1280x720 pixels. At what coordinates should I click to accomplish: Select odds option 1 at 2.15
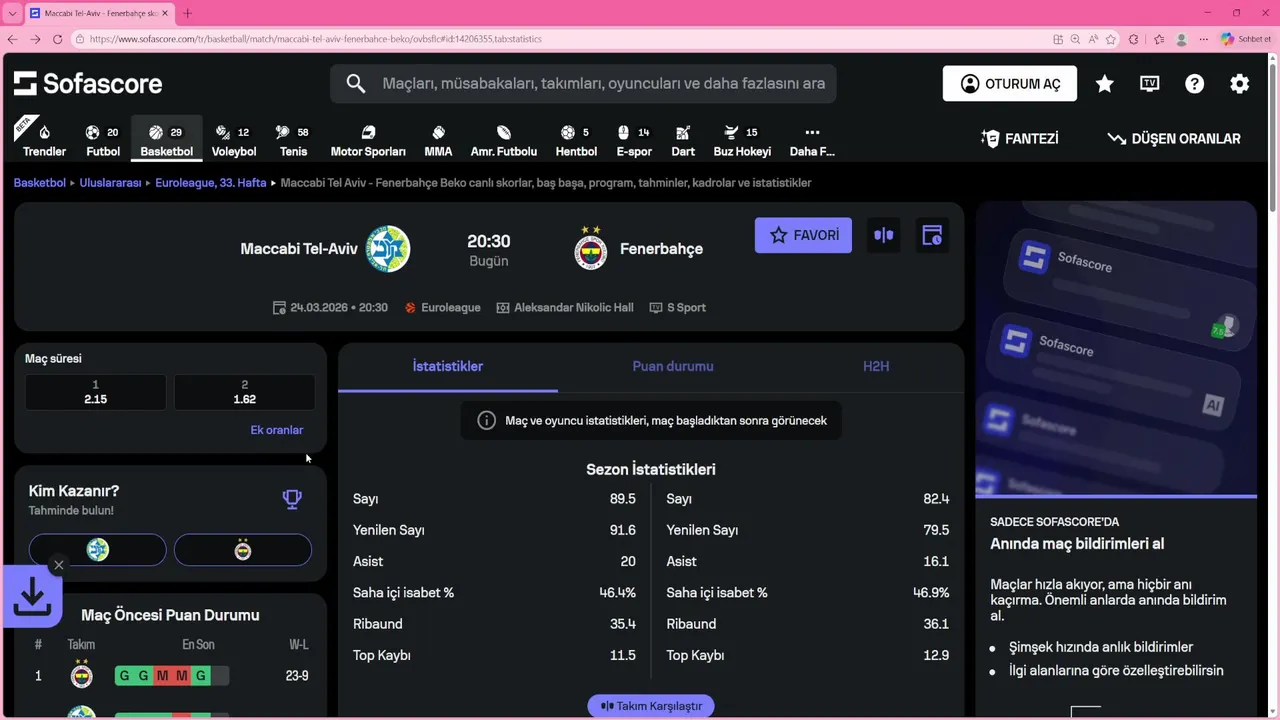coord(96,392)
